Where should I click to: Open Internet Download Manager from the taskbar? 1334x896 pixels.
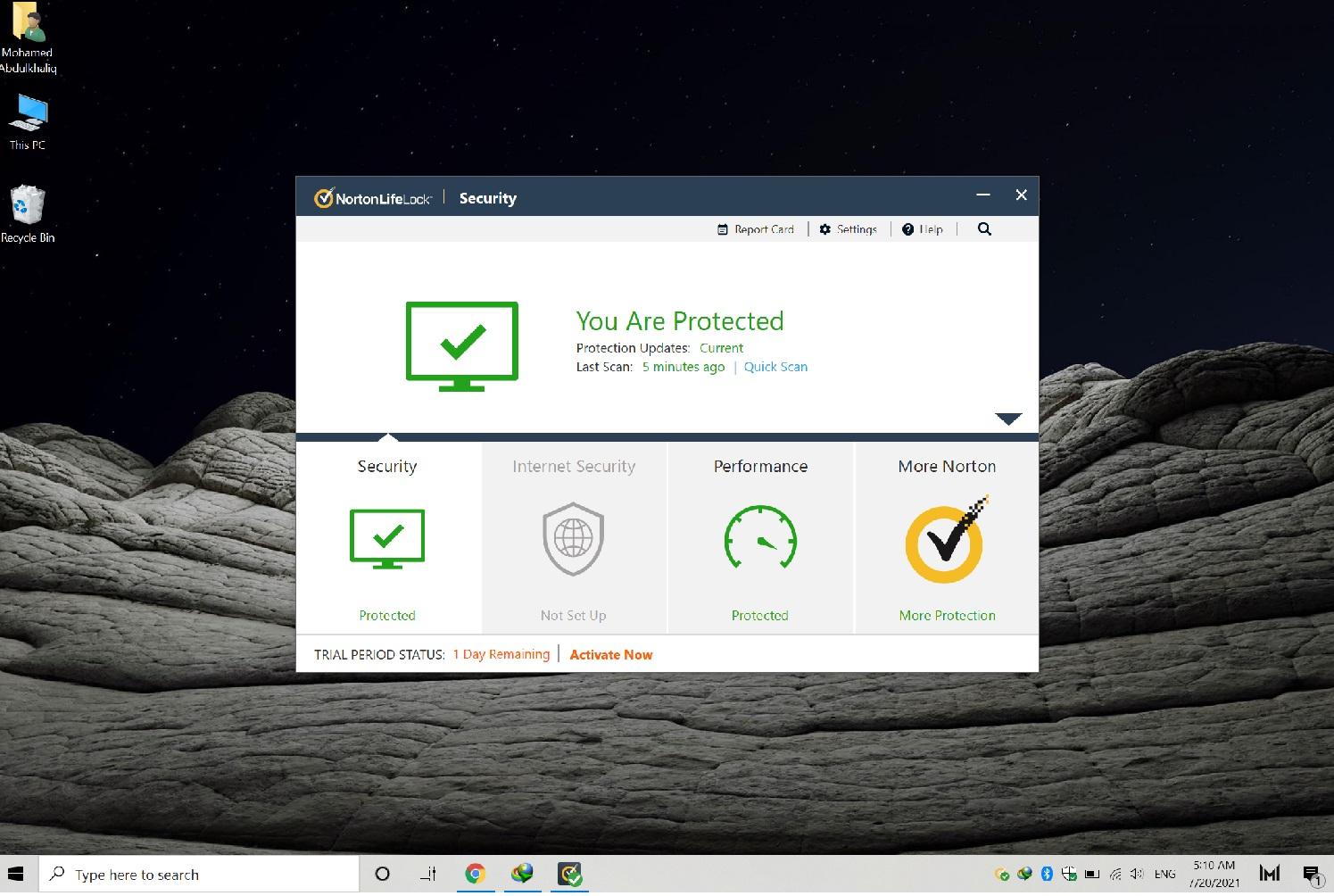coord(522,874)
